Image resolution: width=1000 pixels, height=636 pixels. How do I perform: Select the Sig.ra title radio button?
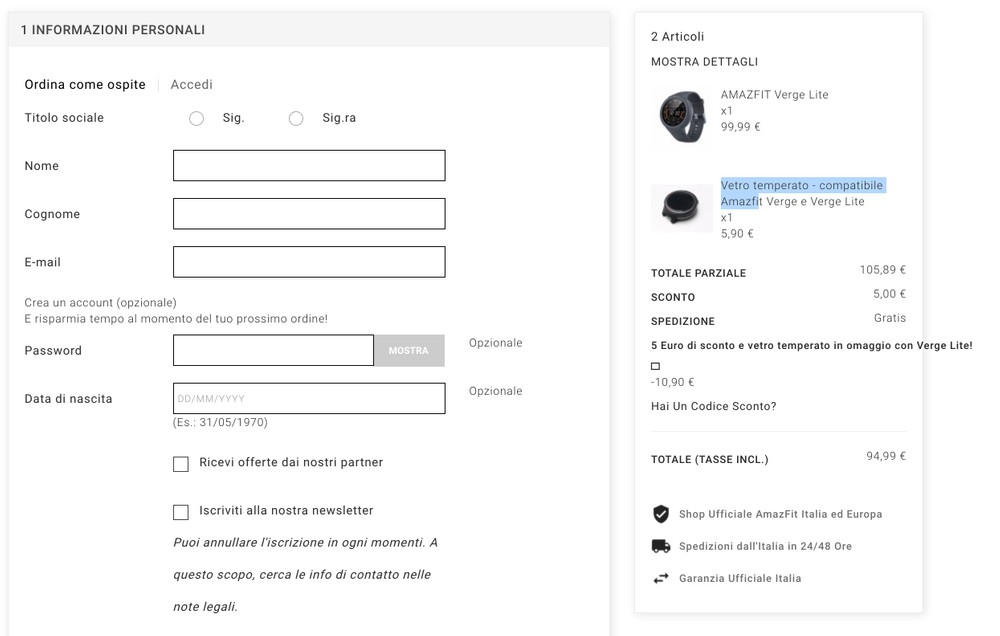tap(296, 118)
